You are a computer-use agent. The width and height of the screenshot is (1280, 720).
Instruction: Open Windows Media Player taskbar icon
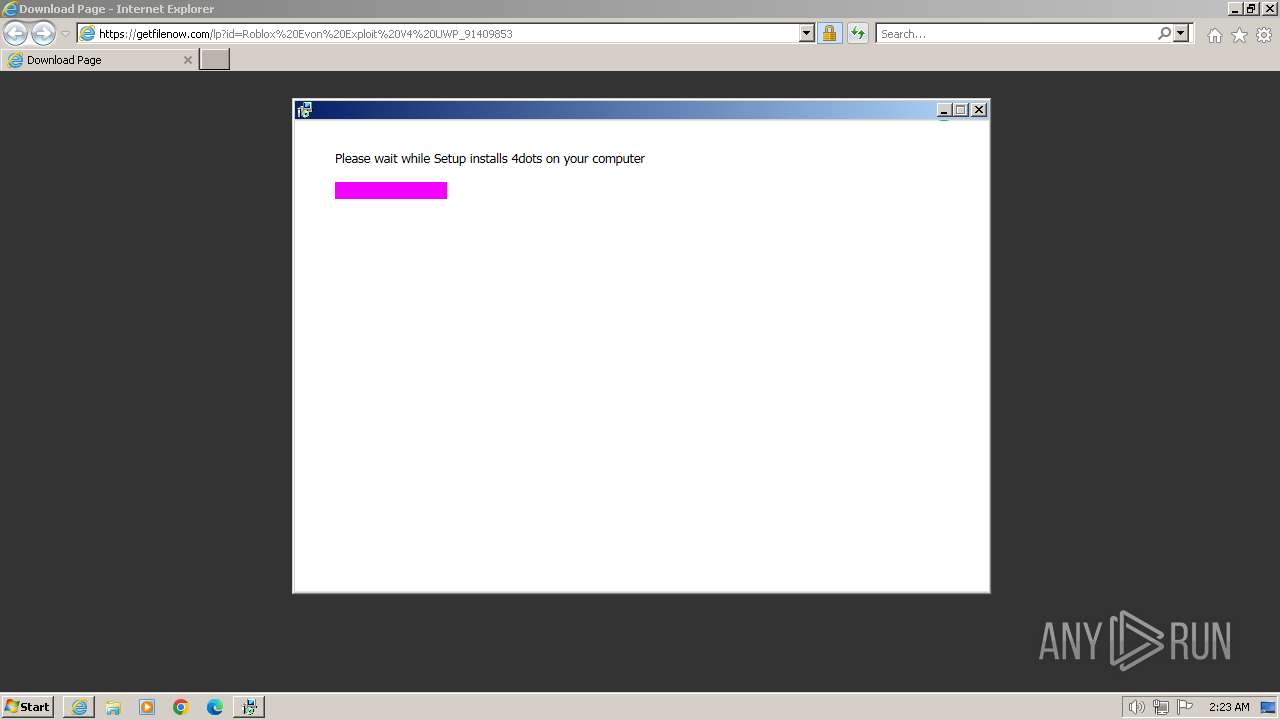(x=147, y=707)
